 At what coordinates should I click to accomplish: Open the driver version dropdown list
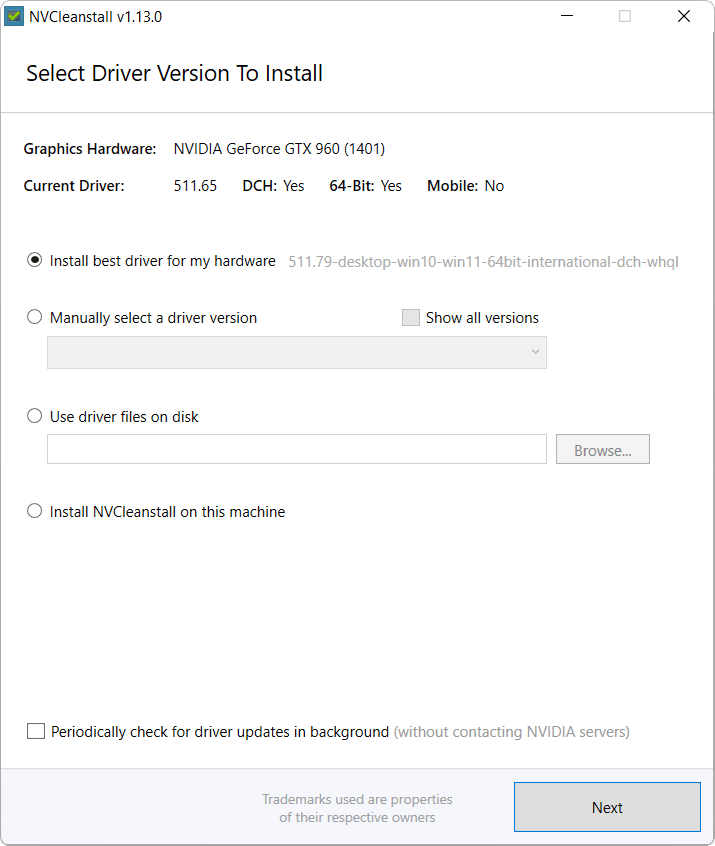[297, 352]
